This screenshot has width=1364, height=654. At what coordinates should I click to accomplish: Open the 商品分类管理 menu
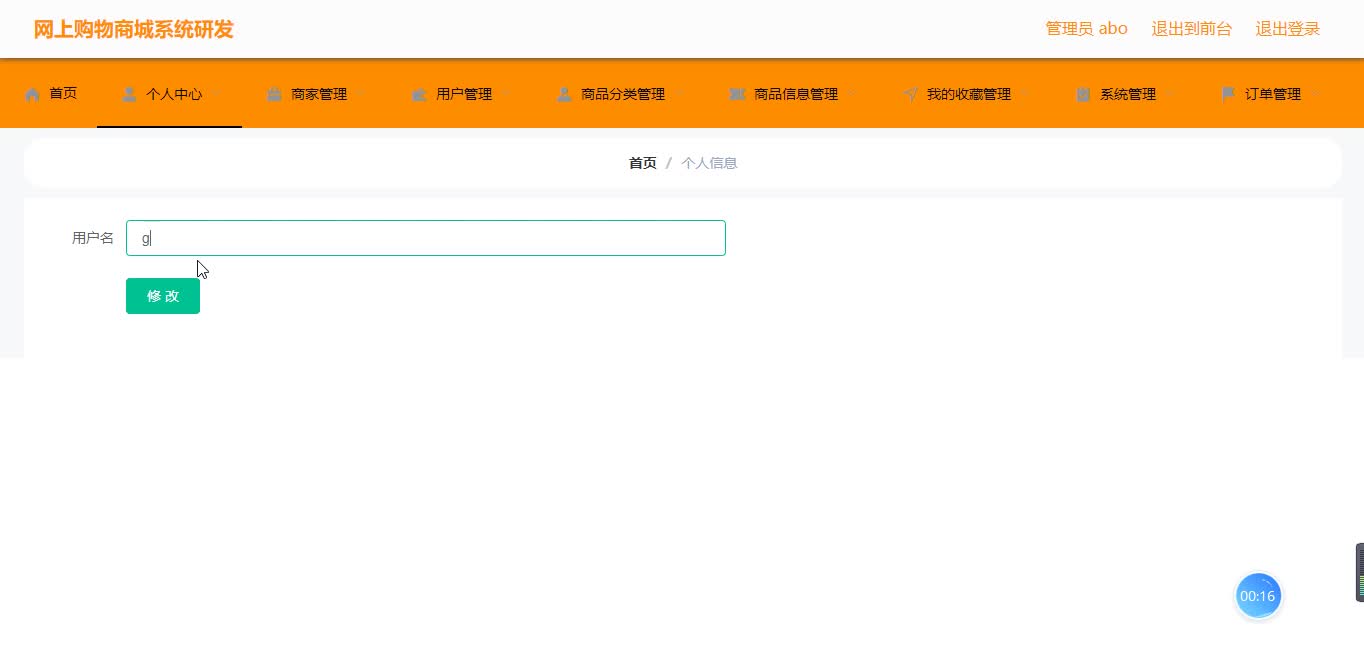618,94
